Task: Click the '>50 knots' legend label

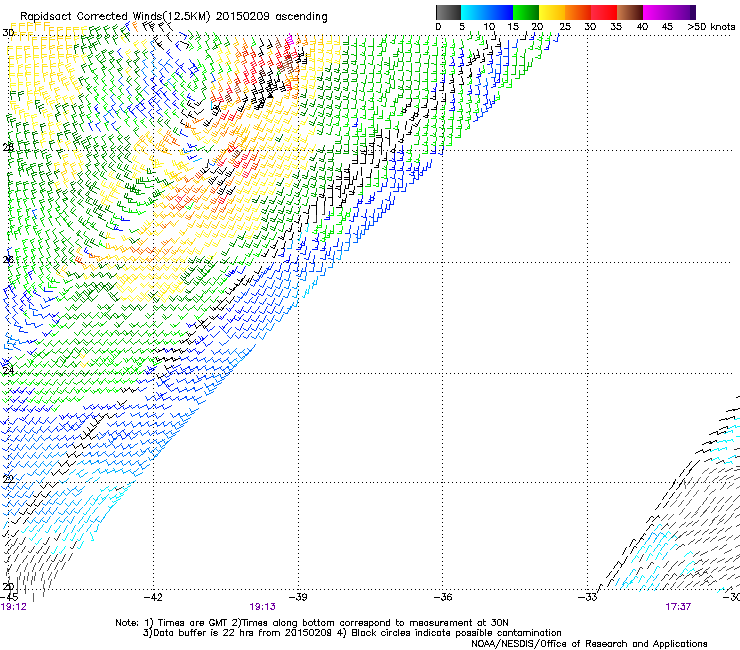Action: (711, 26)
